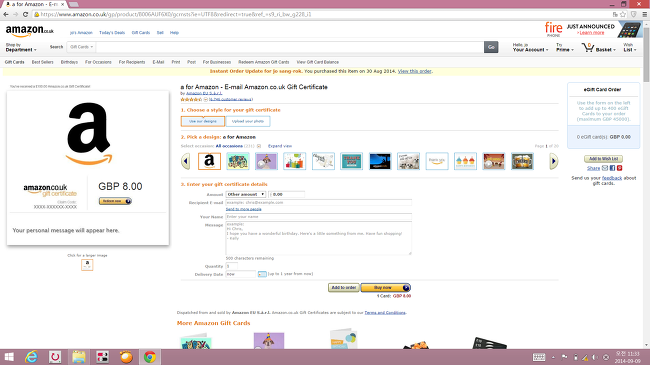Click the Quantity field
This screenshot has height=365, width=650.
231,266
